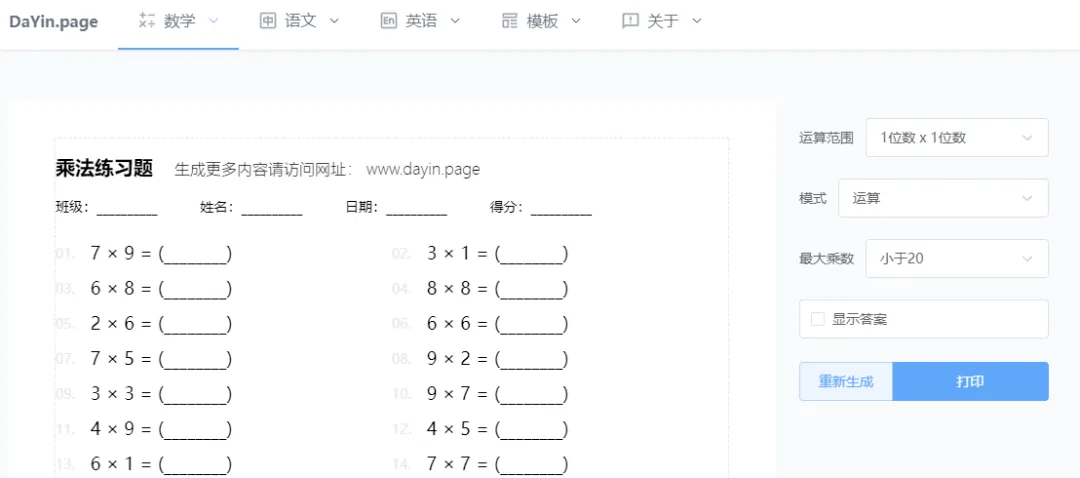The image size is (1080, 478).
Task: Click the DaYin.page logo
Action: [x=54, y=21]
